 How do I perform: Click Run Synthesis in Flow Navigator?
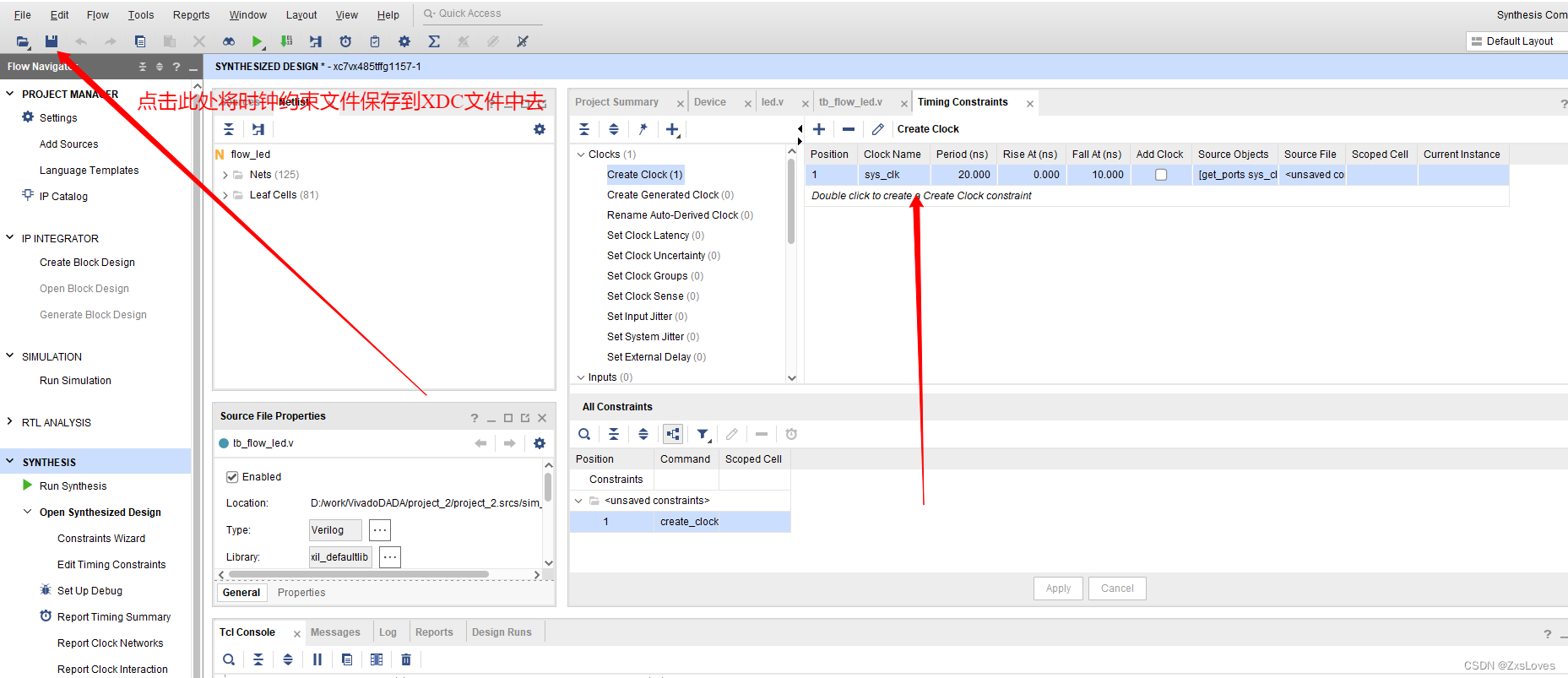click(x=73, y=486)
